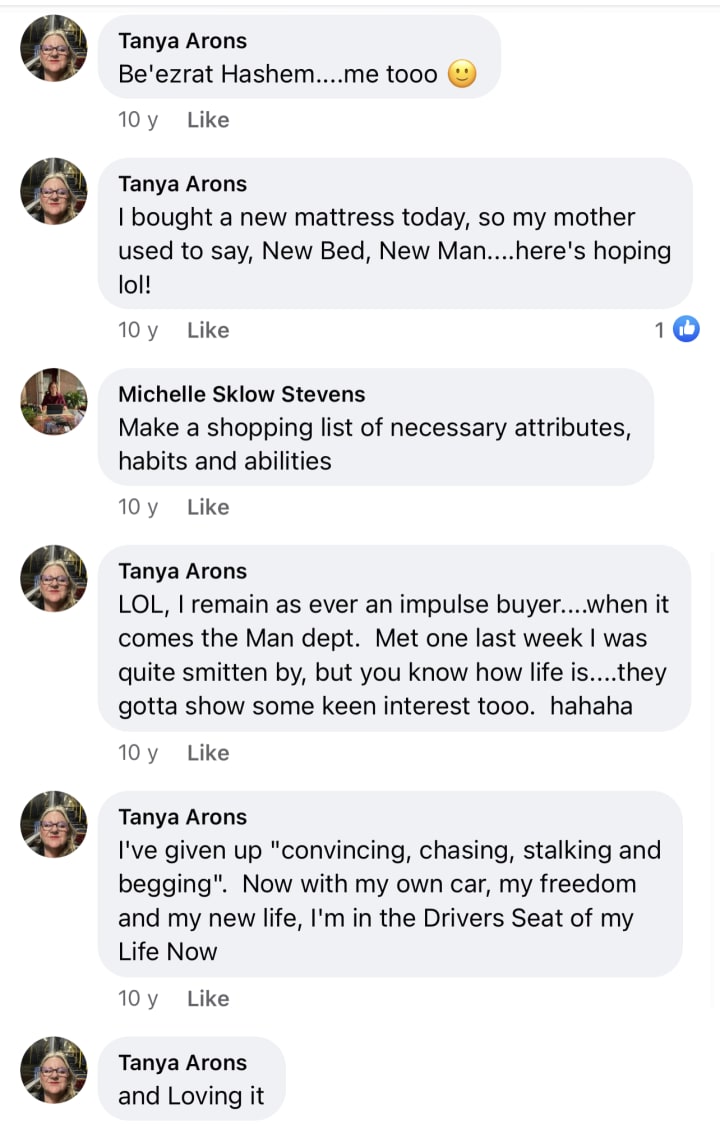
Task: Click the smiley emoji in the first comment
Action: pyautogui.click(x=461, y=75)
